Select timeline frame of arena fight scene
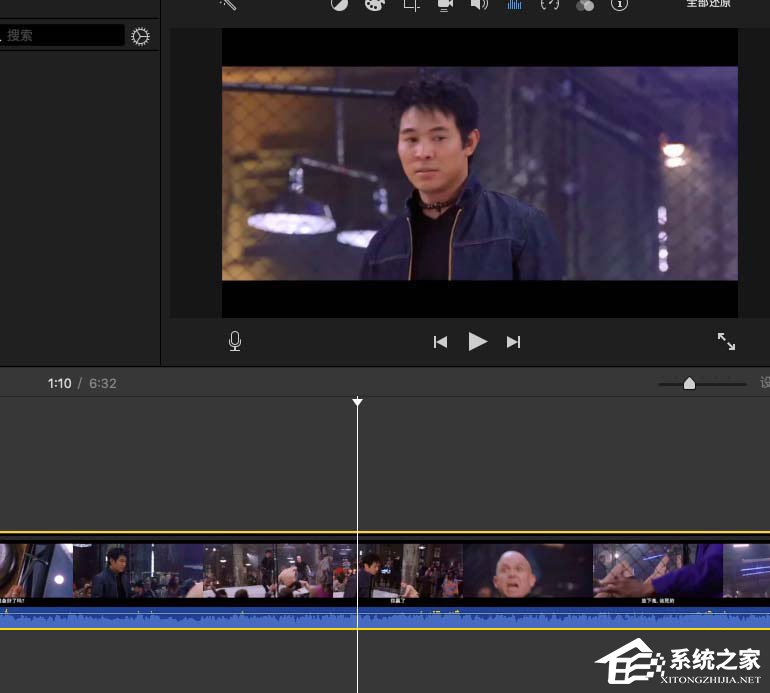Screen dimensions: 770x693 268,571
